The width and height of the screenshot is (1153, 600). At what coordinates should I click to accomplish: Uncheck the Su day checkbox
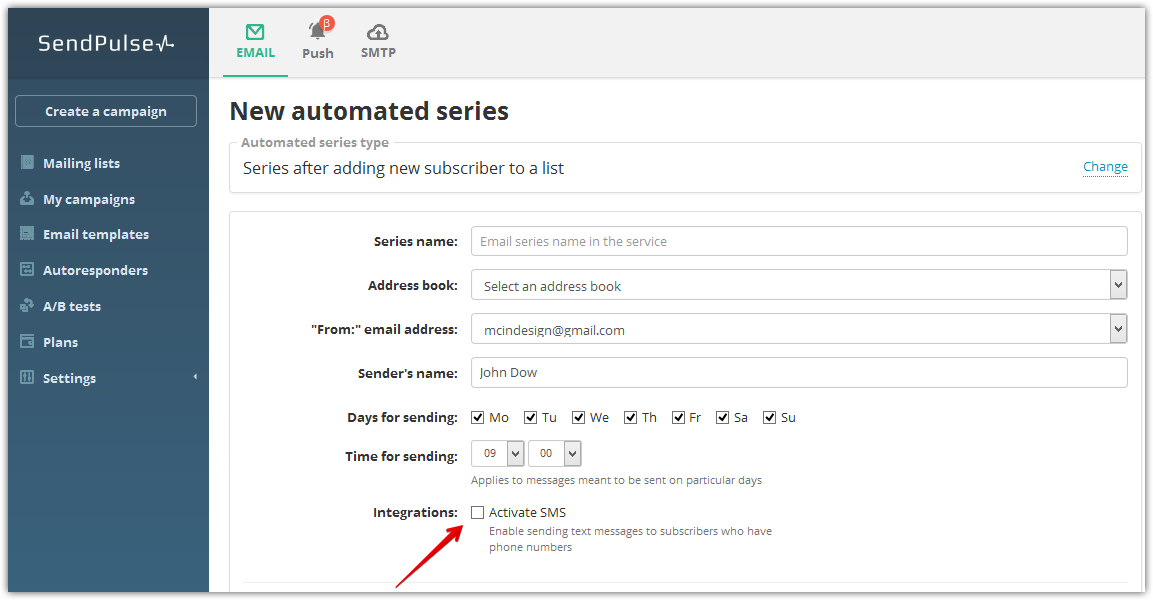[770, 417]
